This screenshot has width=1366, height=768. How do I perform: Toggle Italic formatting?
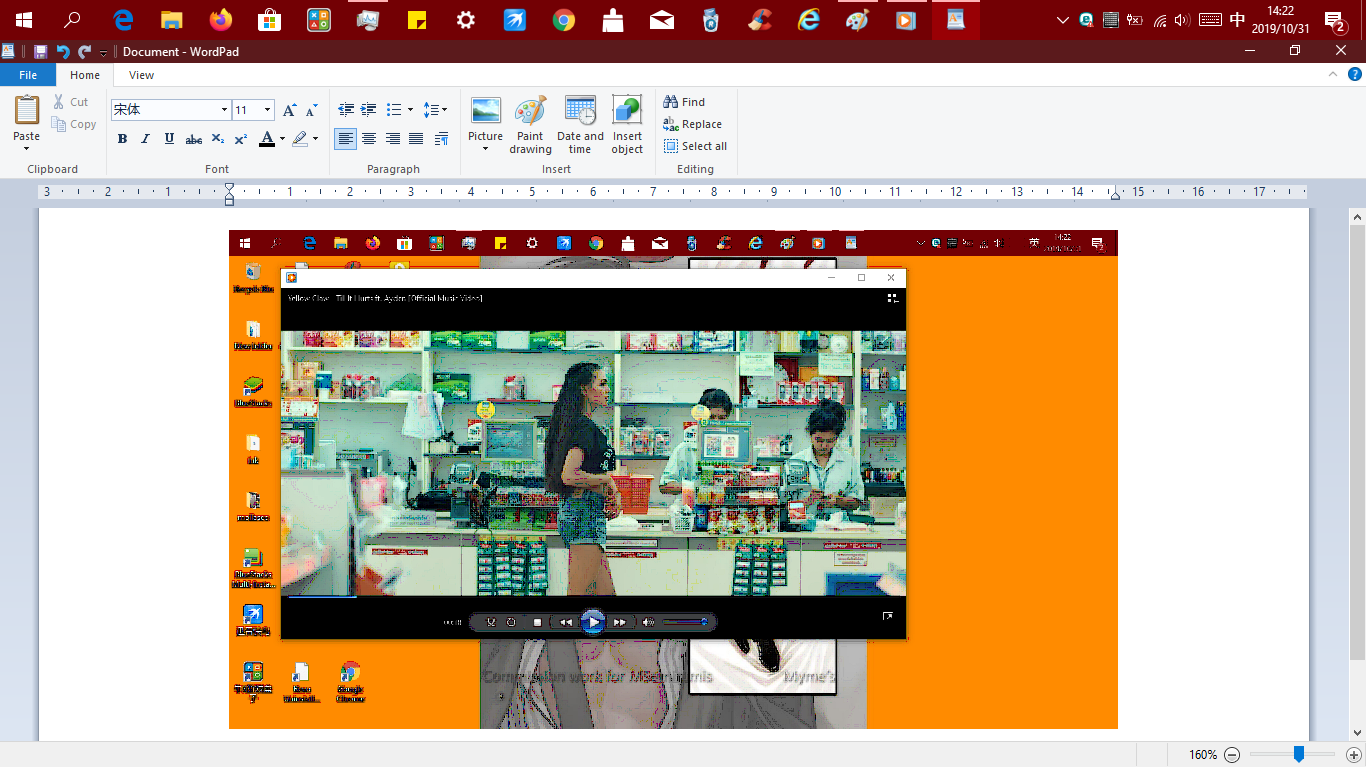coord(145,139)
